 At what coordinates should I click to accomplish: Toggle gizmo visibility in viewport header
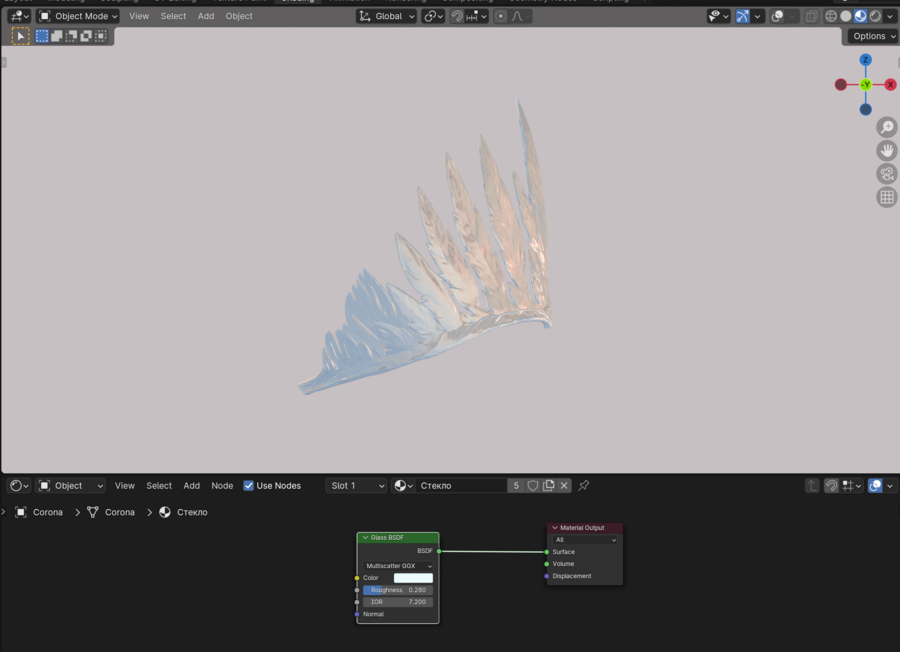pyautogui.click(x=743, y=16)
